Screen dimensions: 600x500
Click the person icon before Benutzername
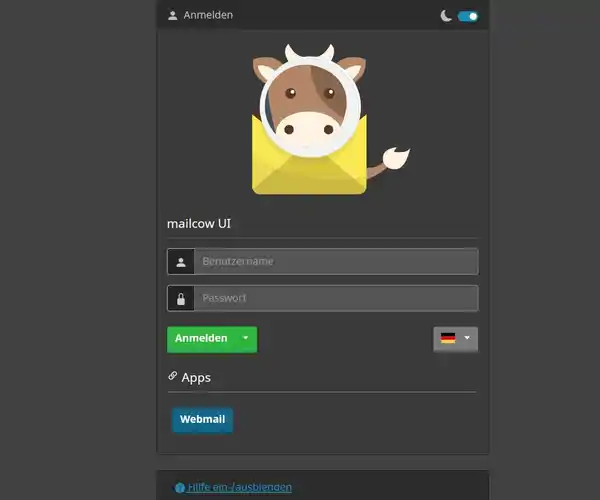pos(181,262)
